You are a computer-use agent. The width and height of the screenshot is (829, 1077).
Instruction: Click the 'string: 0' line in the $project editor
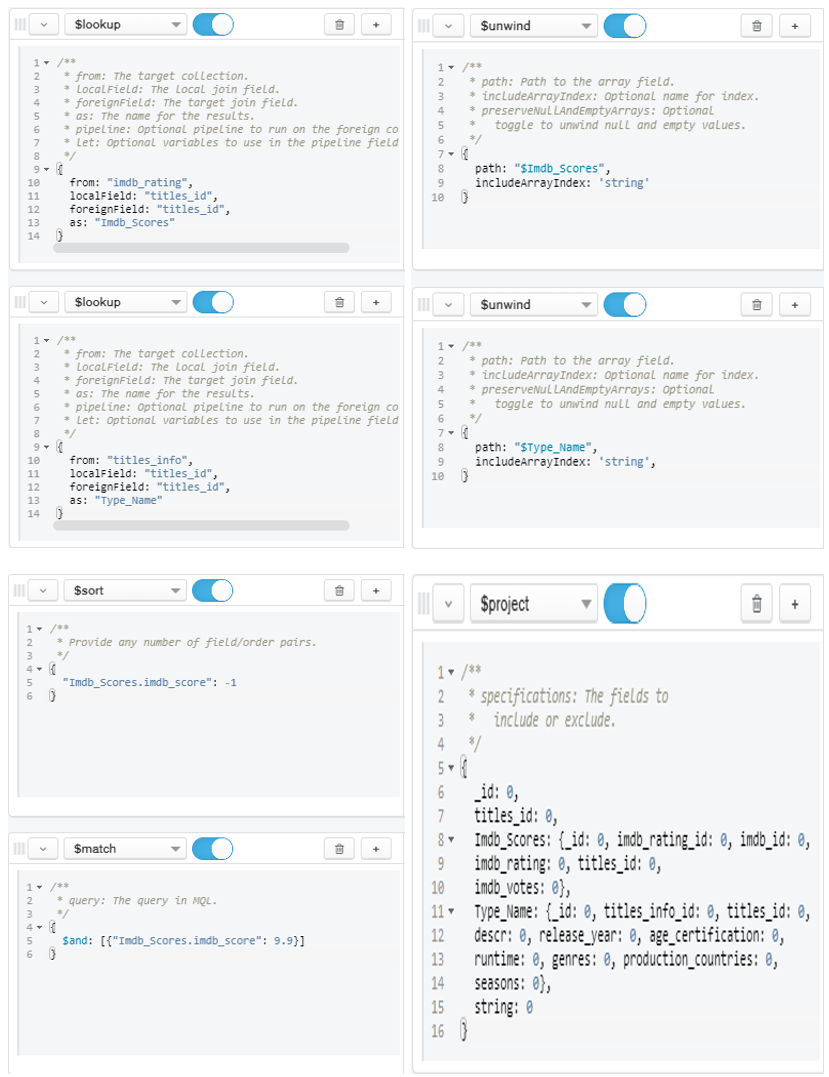pyautogui.click(x=503, y=1007)
